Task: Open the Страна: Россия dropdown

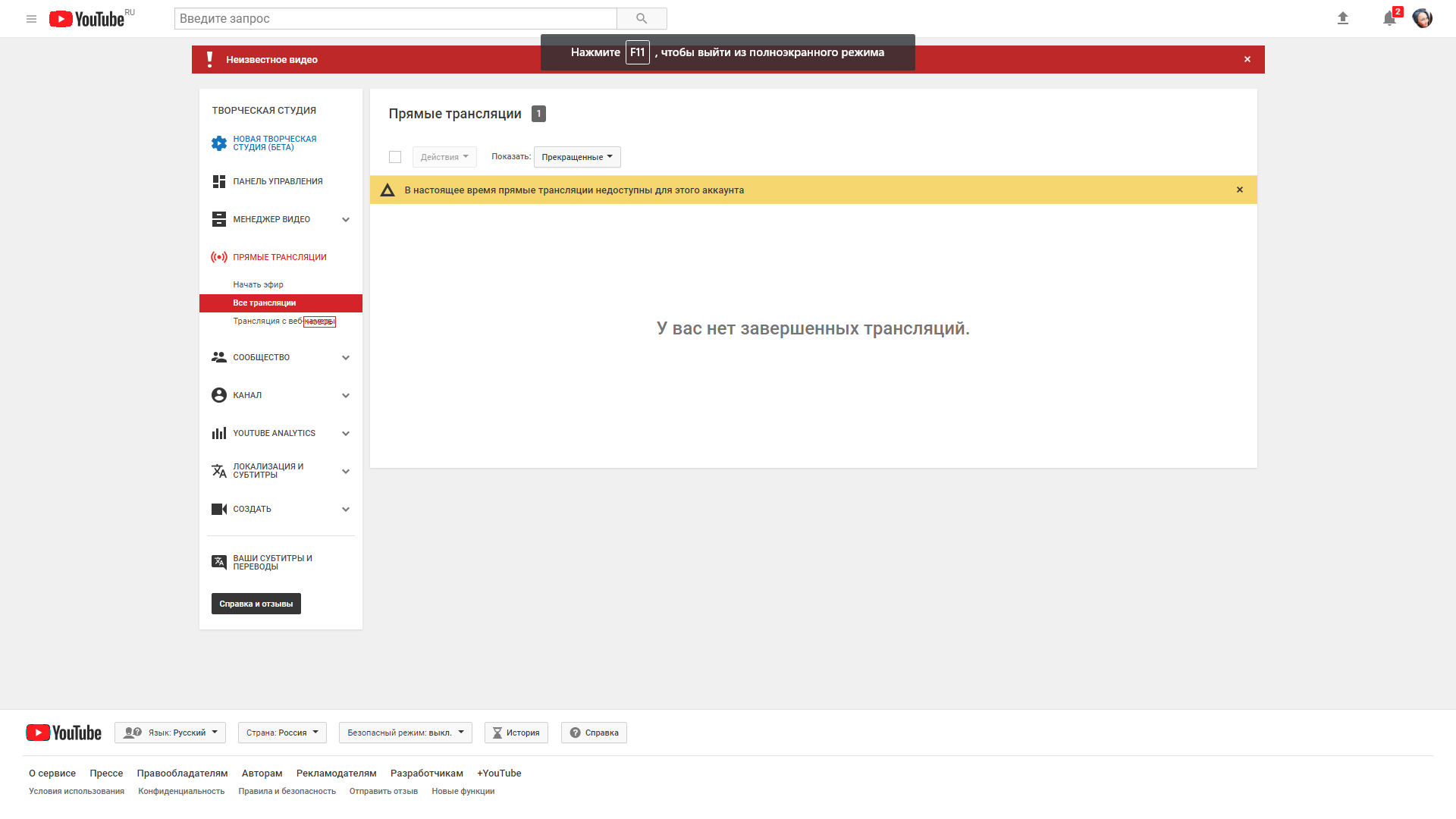Action: [x=282, y=733]
